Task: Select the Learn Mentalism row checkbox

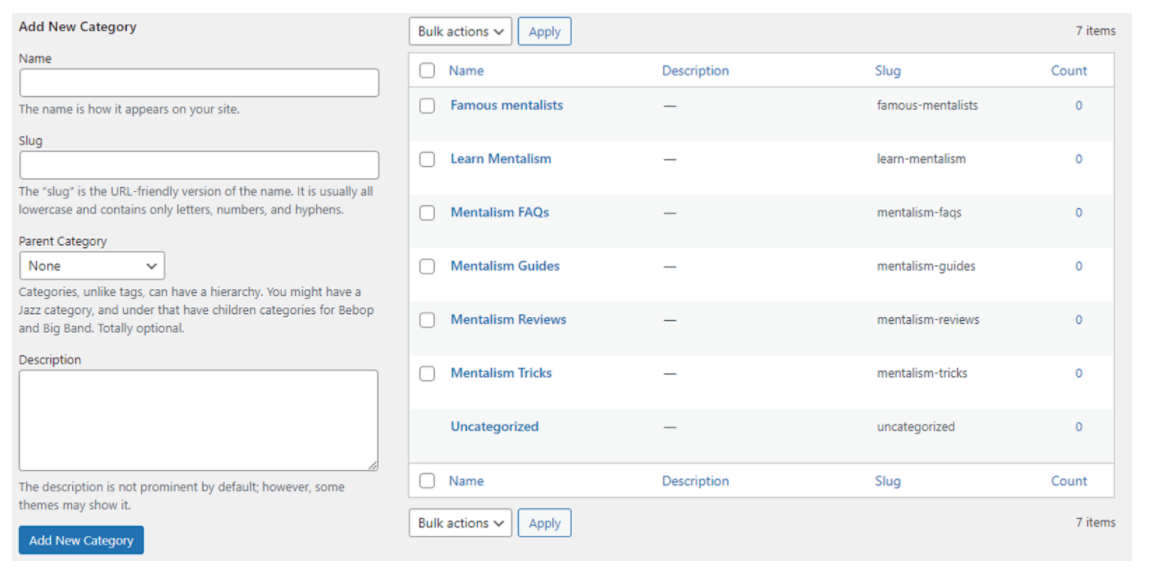Action: pyautogui.click(x=427, y=159)
